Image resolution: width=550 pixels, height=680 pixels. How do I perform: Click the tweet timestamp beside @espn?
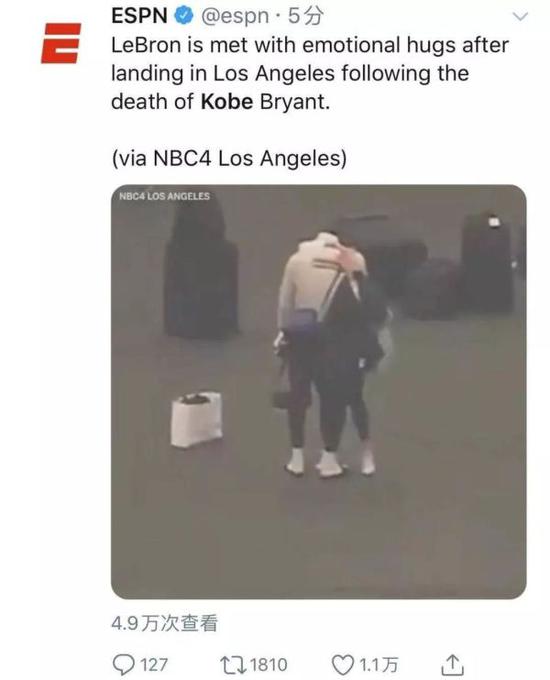pyautogui.click(x=305, y=16)
